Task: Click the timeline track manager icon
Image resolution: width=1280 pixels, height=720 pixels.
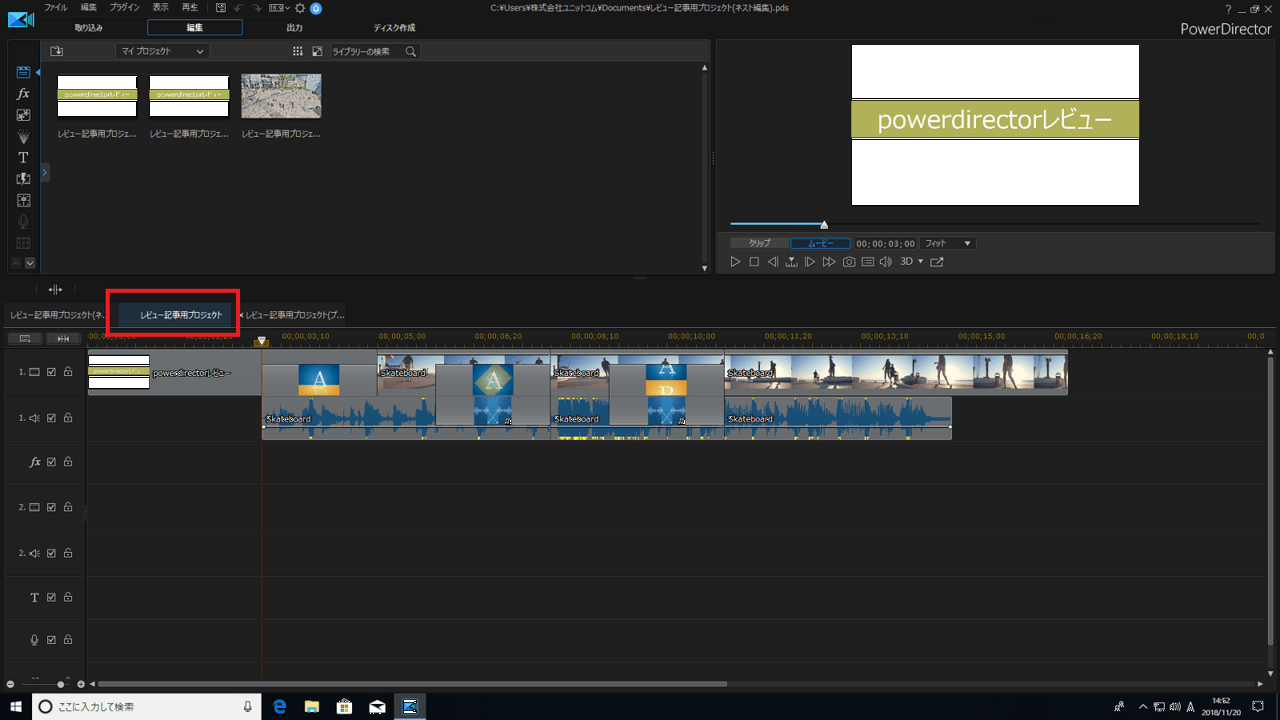Action: tap(25, 338)
